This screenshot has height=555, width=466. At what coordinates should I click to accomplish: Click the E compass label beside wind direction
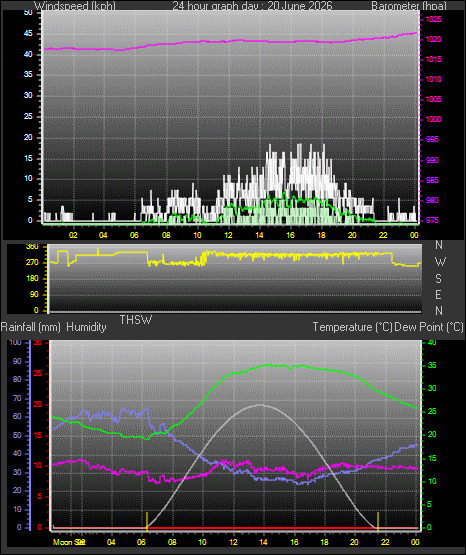pyautogui.click(x=438, y=294)
